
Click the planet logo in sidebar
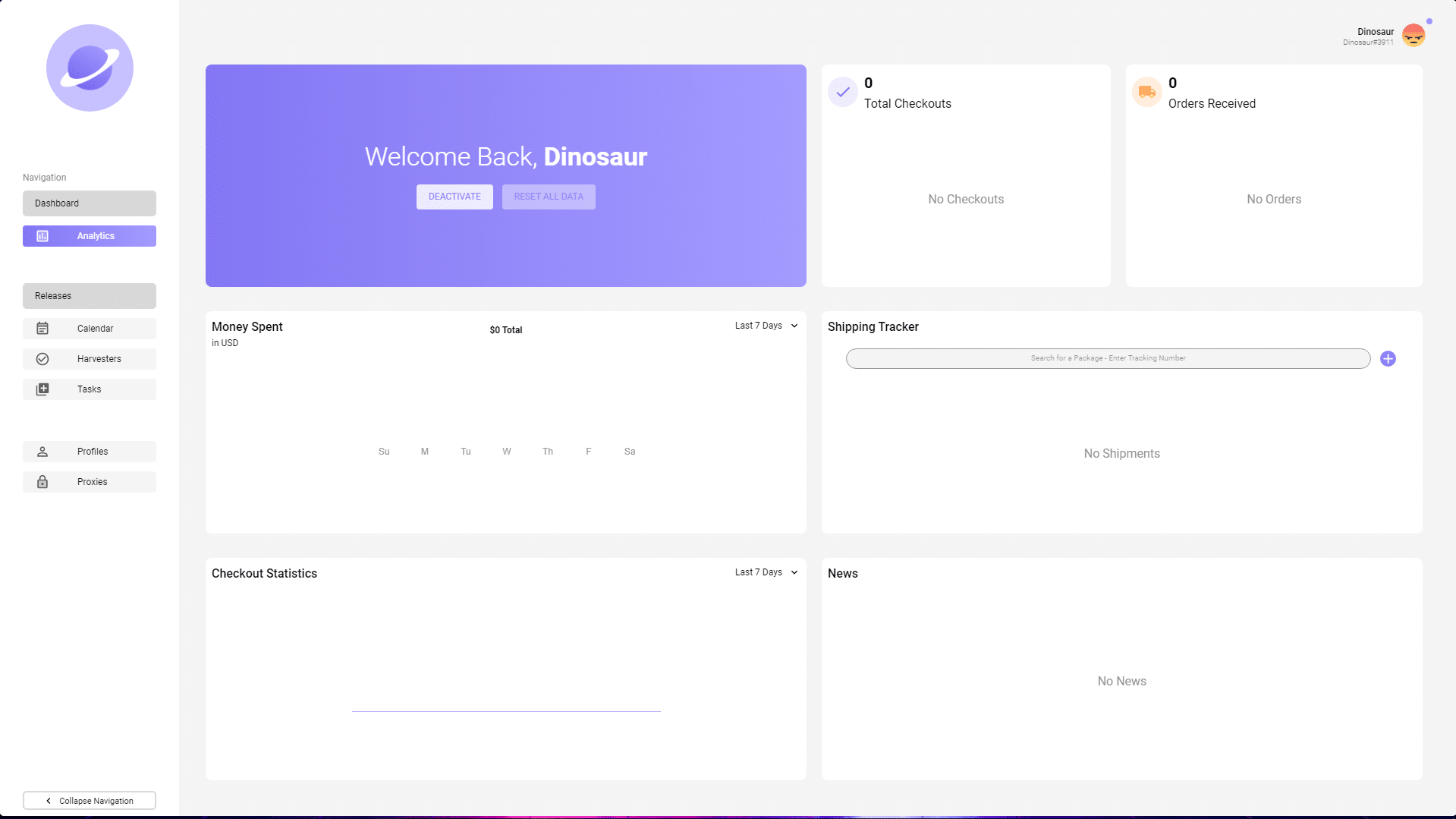coord(90,68)
